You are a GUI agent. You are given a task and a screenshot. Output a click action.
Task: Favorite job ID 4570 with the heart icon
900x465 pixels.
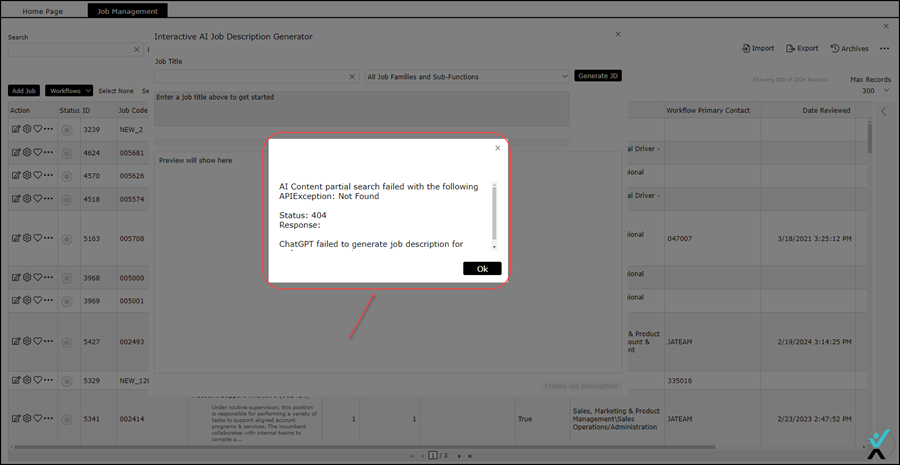tap(37, 175)
